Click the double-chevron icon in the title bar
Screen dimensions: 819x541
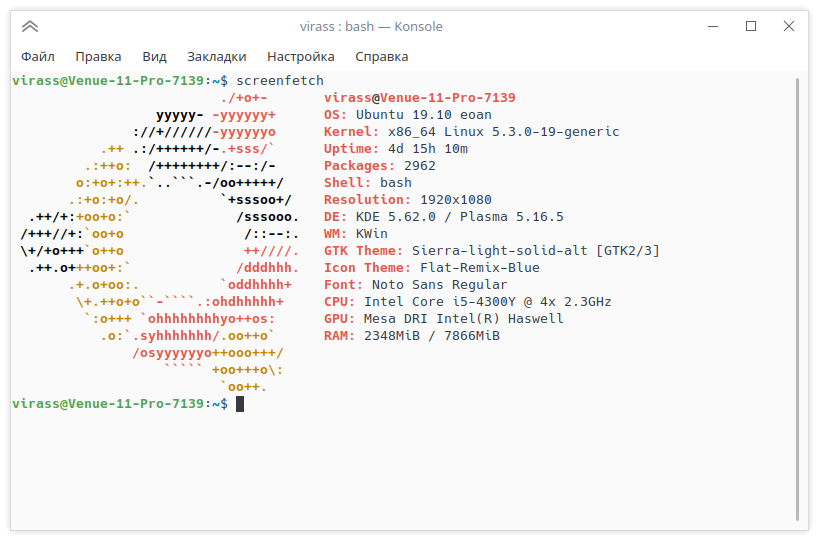[30, 27]
